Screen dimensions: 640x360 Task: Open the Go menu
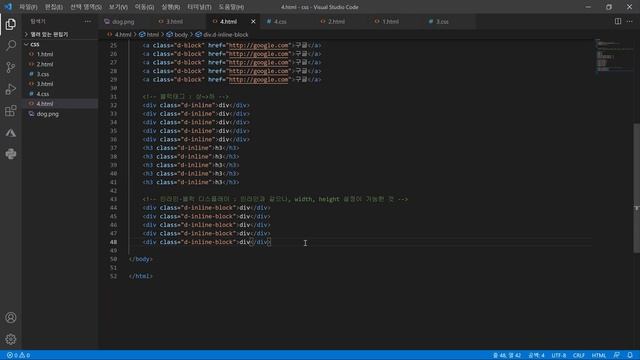(144, 7)
